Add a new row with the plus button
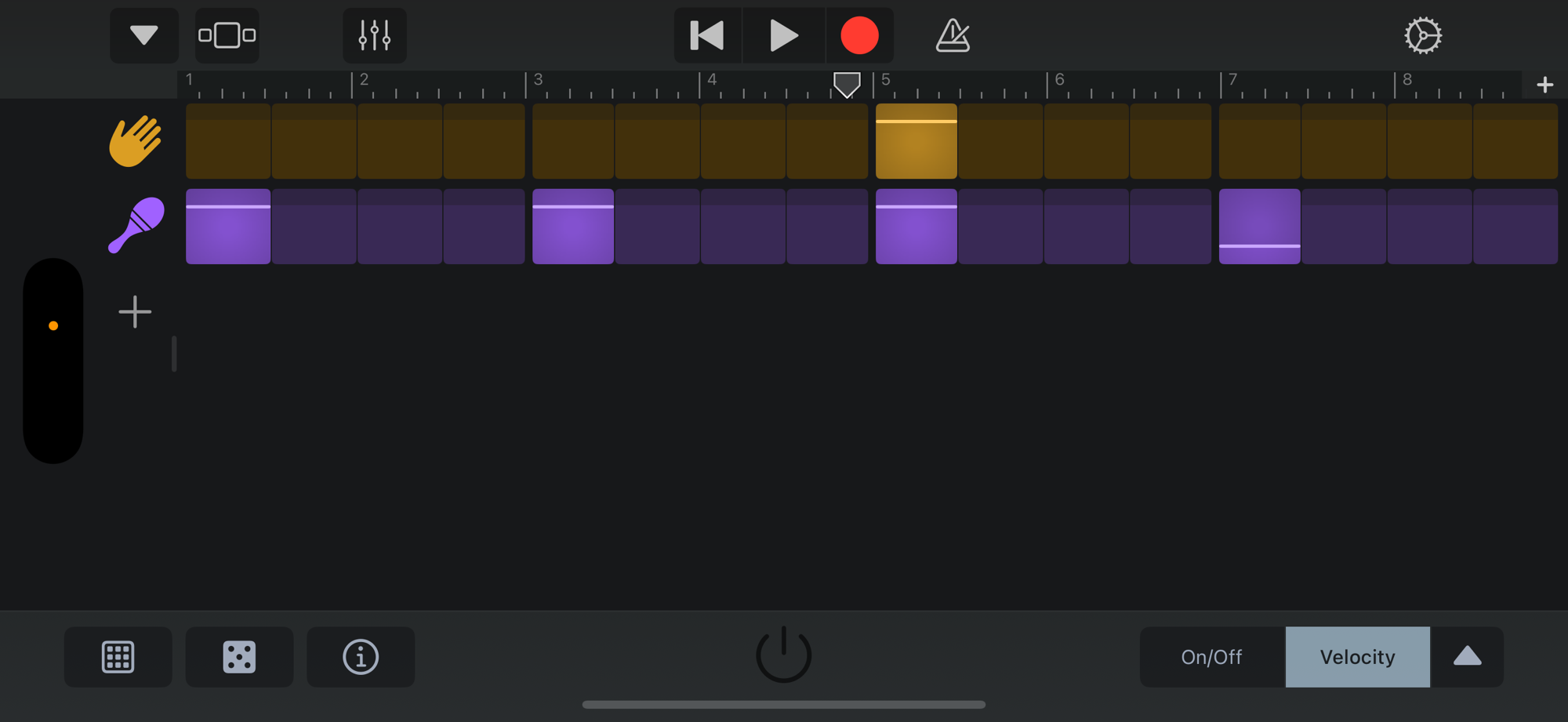 coord(135,311)
